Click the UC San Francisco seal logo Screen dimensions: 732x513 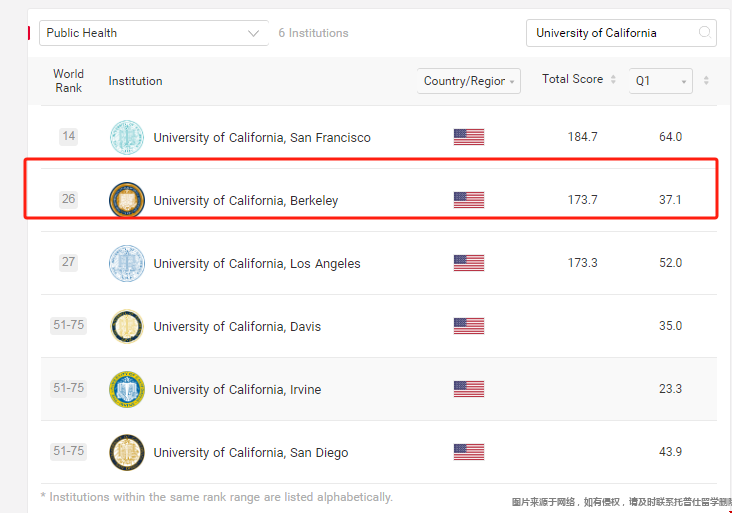coord(127,137)
